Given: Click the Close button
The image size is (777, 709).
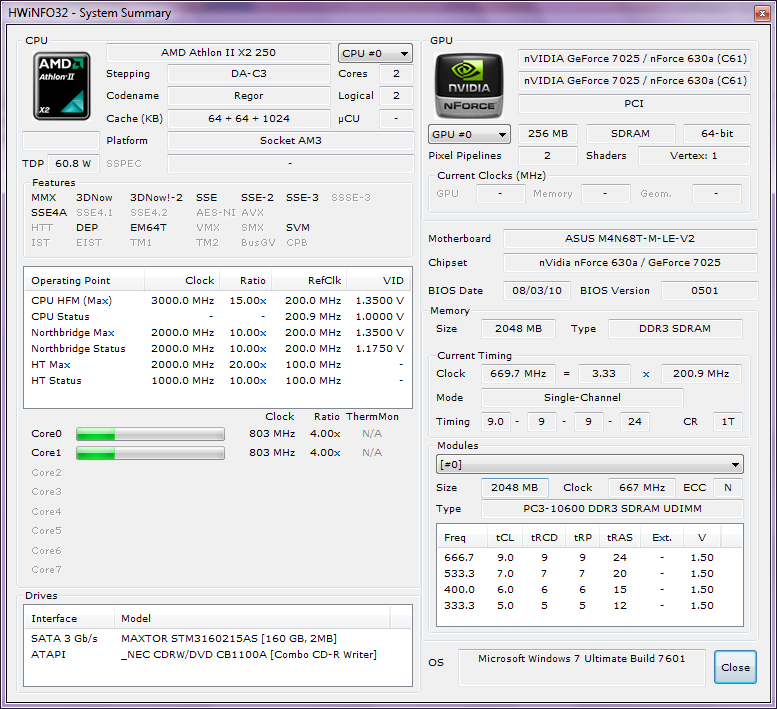Looking at the screenshot, I should [x=735, y=667].
